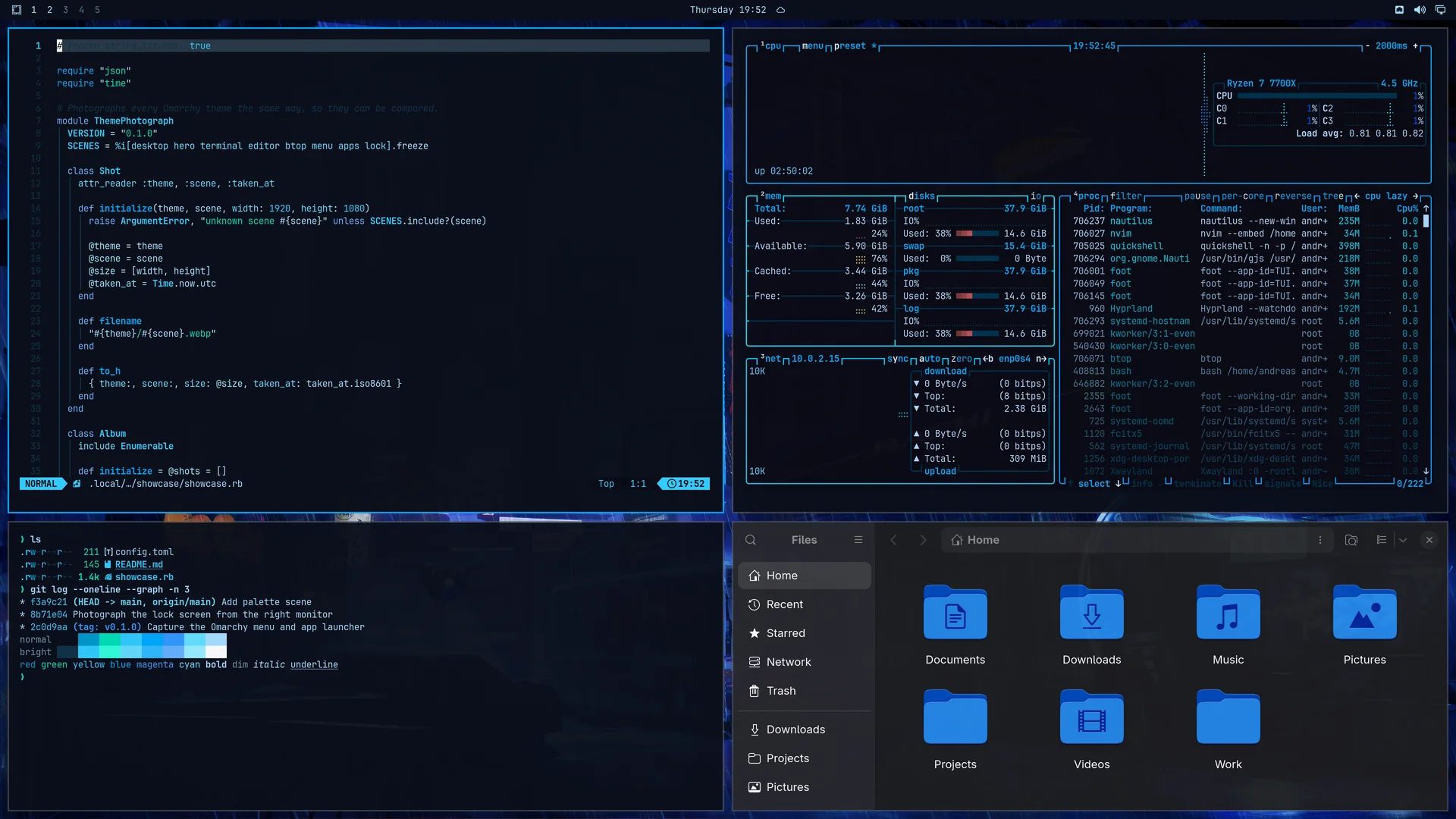
Task: Click README.md link in terminal listing
Action: [139, 565]
